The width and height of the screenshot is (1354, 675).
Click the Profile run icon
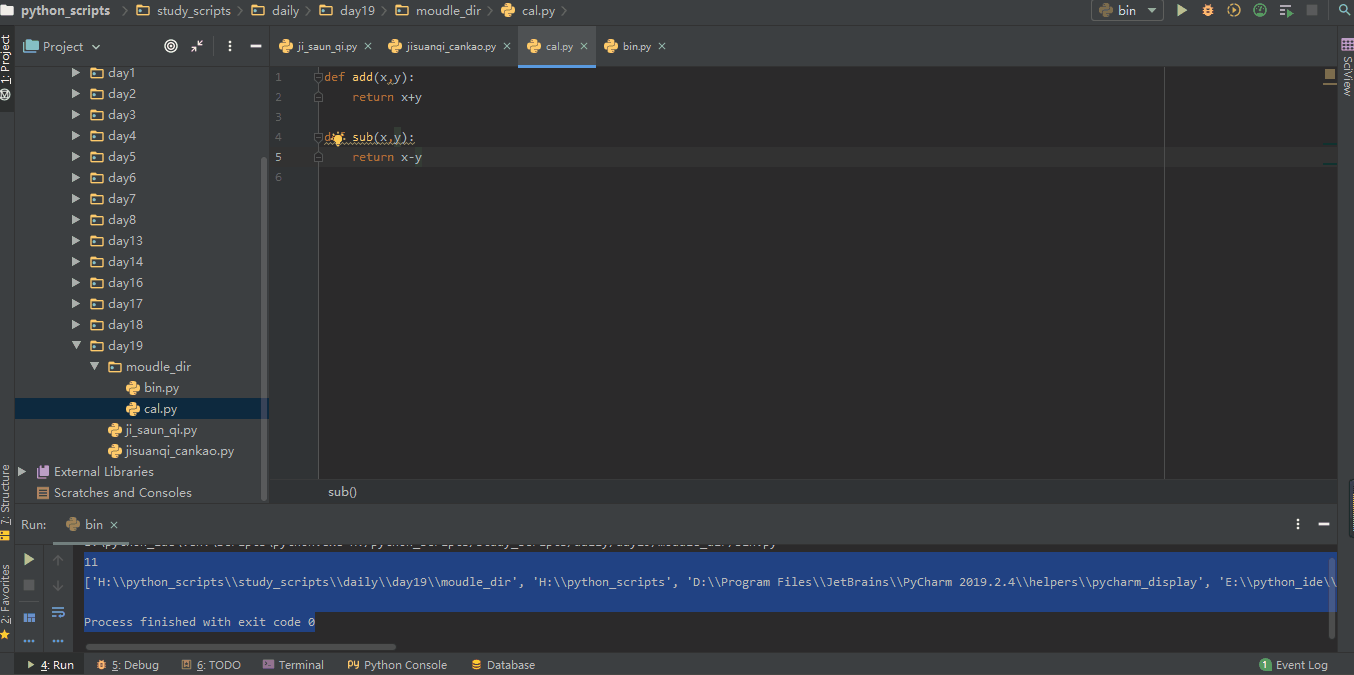[x=1260, y=11]
